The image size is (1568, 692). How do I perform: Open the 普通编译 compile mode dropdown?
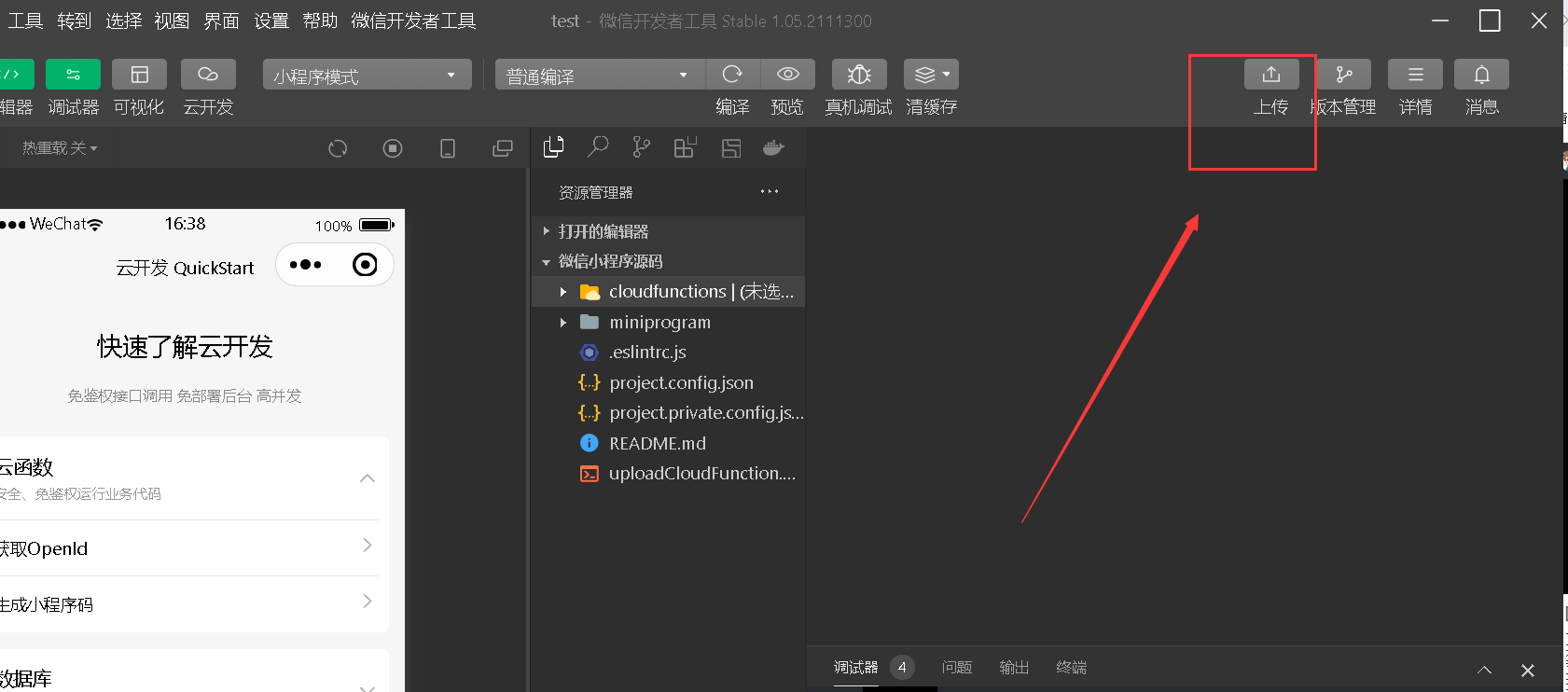pos(599,75)
